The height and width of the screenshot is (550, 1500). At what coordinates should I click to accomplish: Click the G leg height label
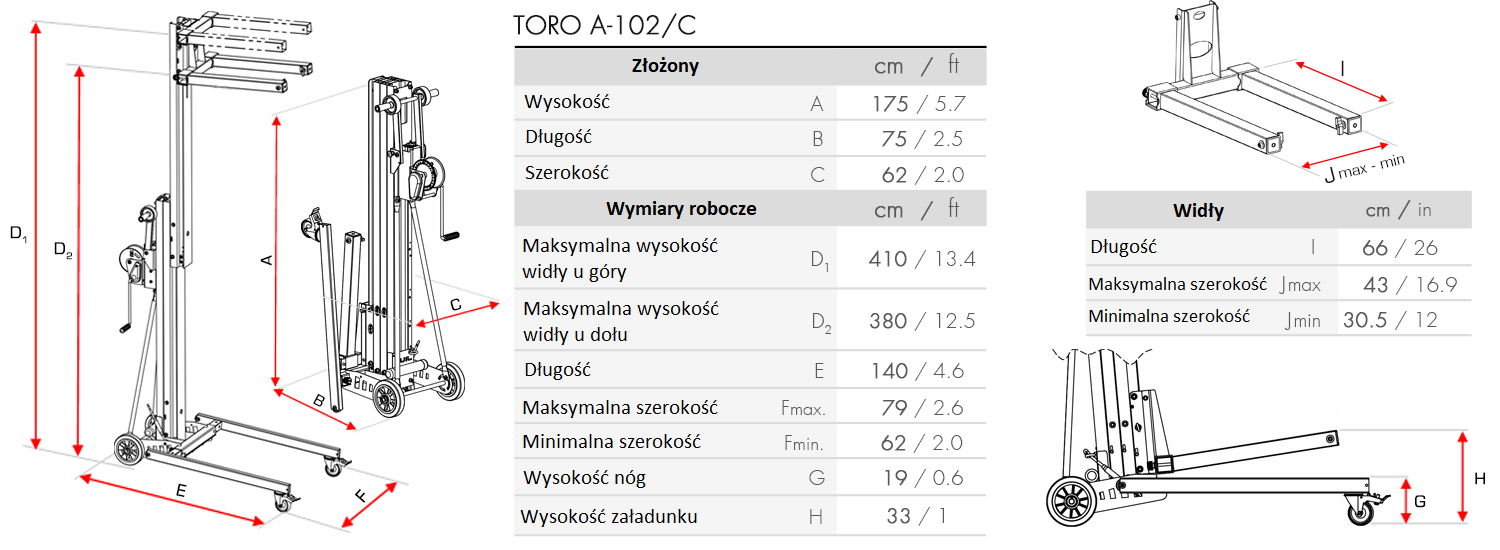point(1420,503)
